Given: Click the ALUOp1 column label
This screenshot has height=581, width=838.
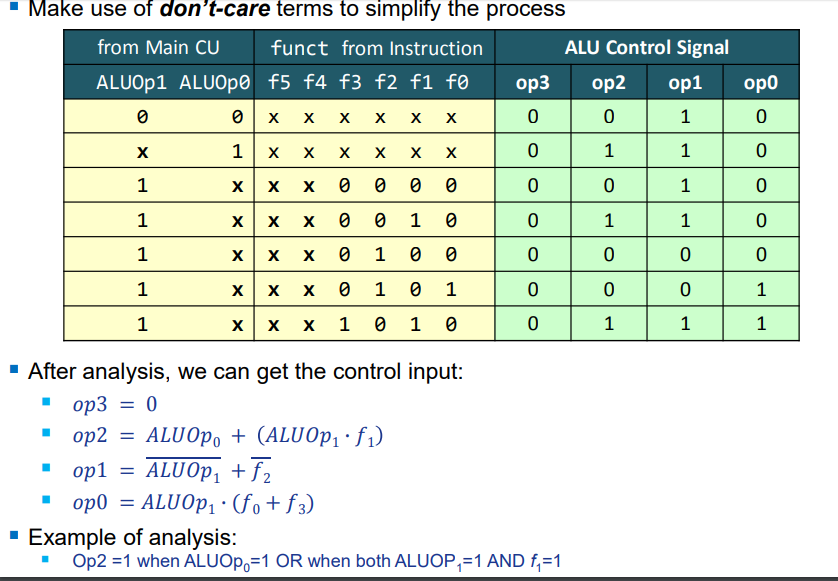Looking at the screenshot, I should pos(132,82).
